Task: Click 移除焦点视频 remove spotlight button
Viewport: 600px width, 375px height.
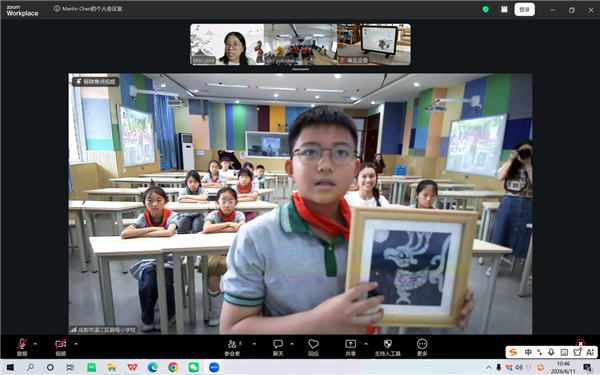Action: point(96,82)
